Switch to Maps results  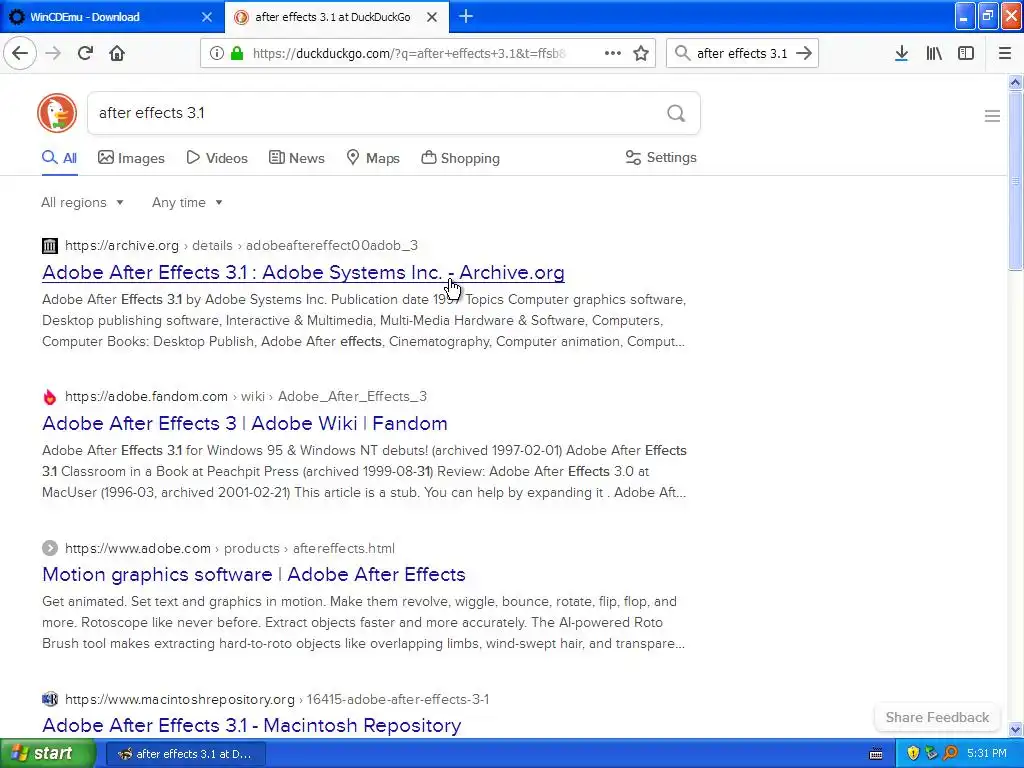pyautogui.click(x=373, y=158)
